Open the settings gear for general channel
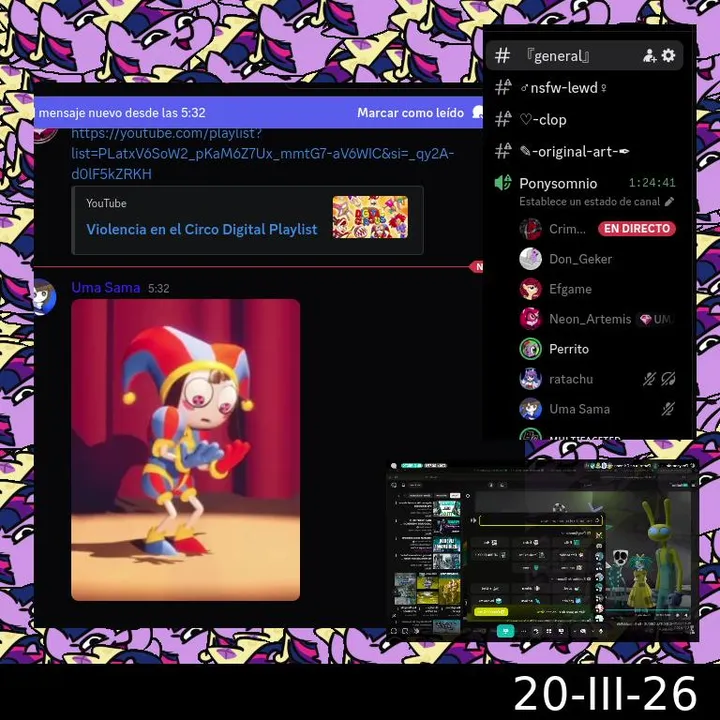Image resolution: width=720 pixels, height=720 pixels. (x=669, y=56)
